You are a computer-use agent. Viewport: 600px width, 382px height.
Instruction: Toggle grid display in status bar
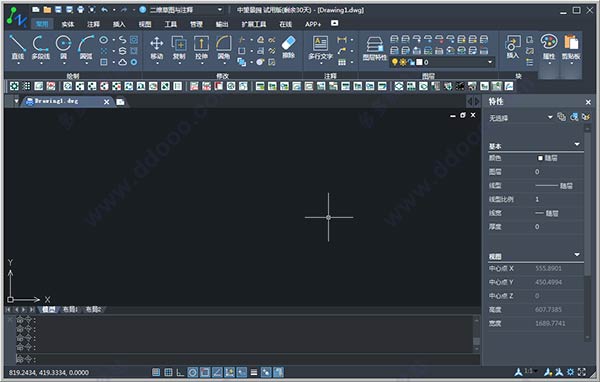pos(168,372)
